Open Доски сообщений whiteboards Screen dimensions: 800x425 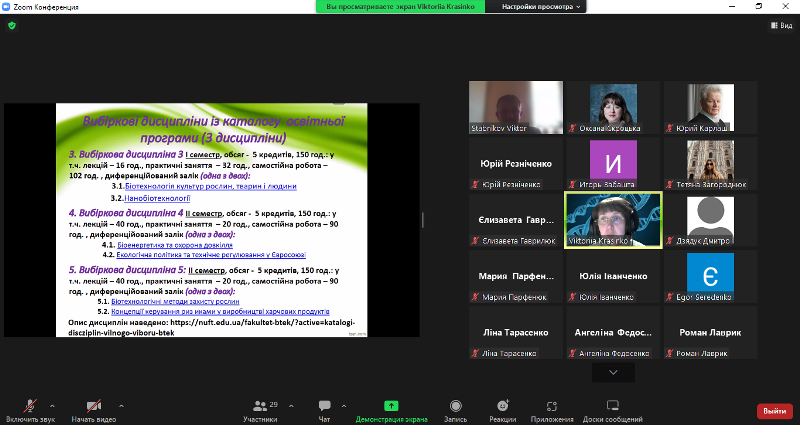point(613,411)
